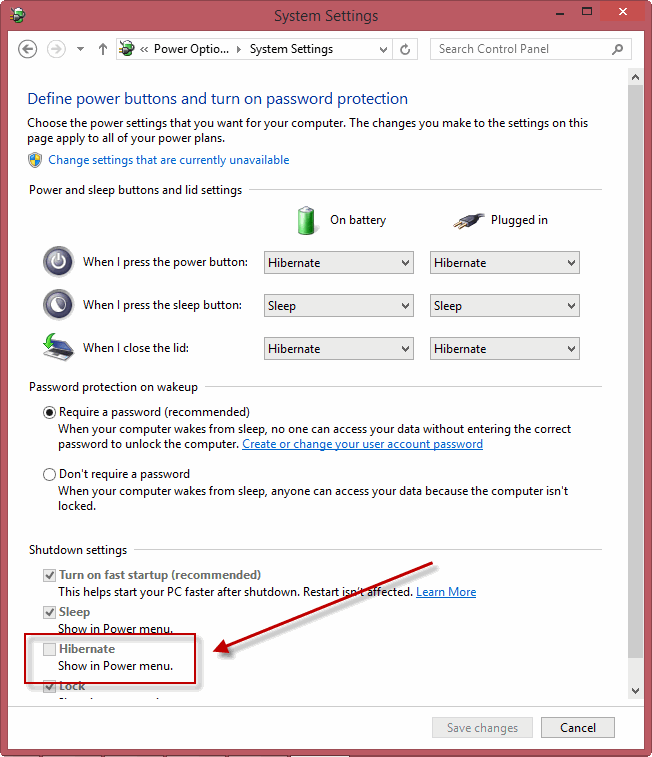The image size is (652, 757).
Task: Click the power button icon
Action: [x=58, y=262]
